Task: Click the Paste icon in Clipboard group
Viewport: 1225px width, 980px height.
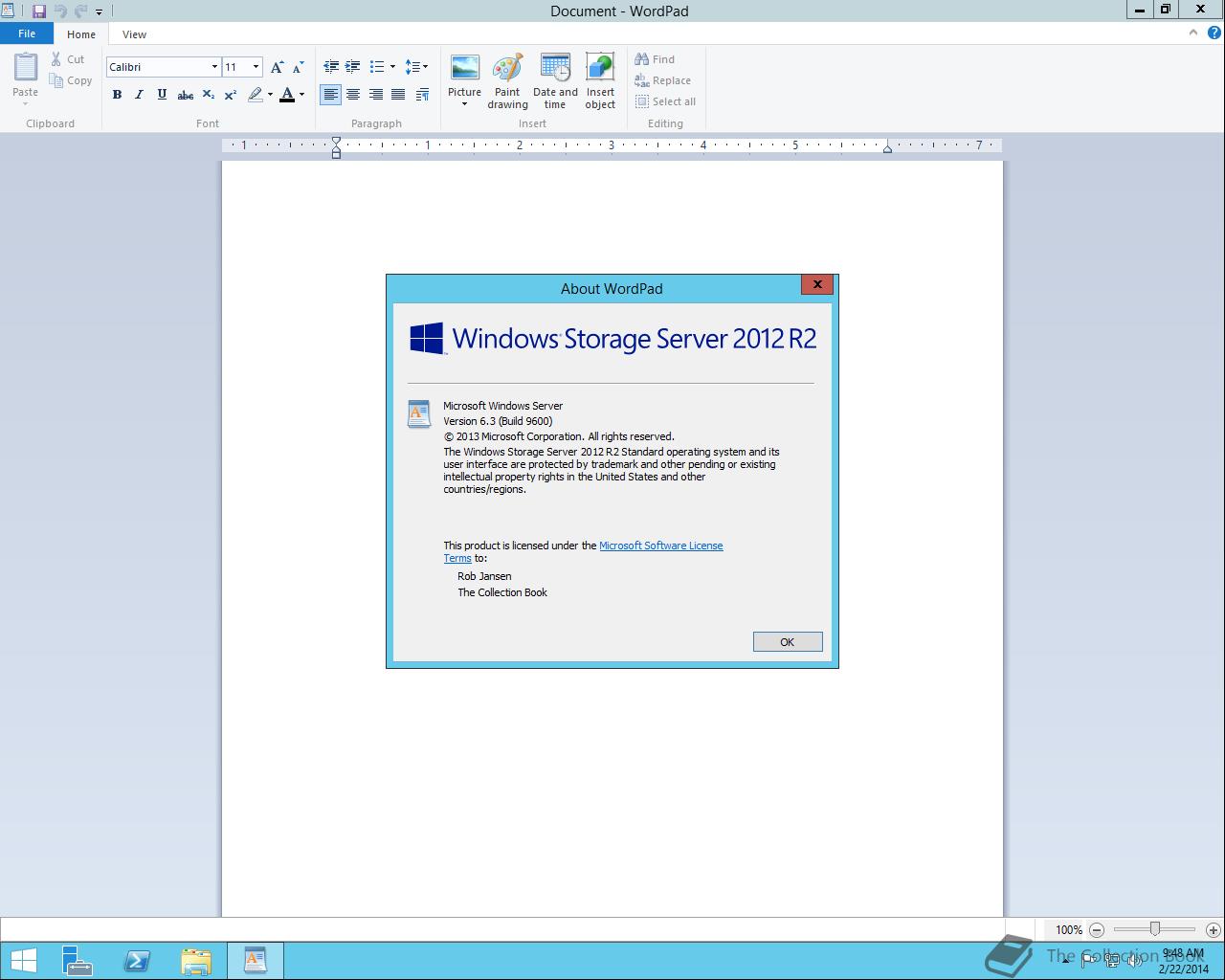Action: pyautogui.click(x=25, y=67)
